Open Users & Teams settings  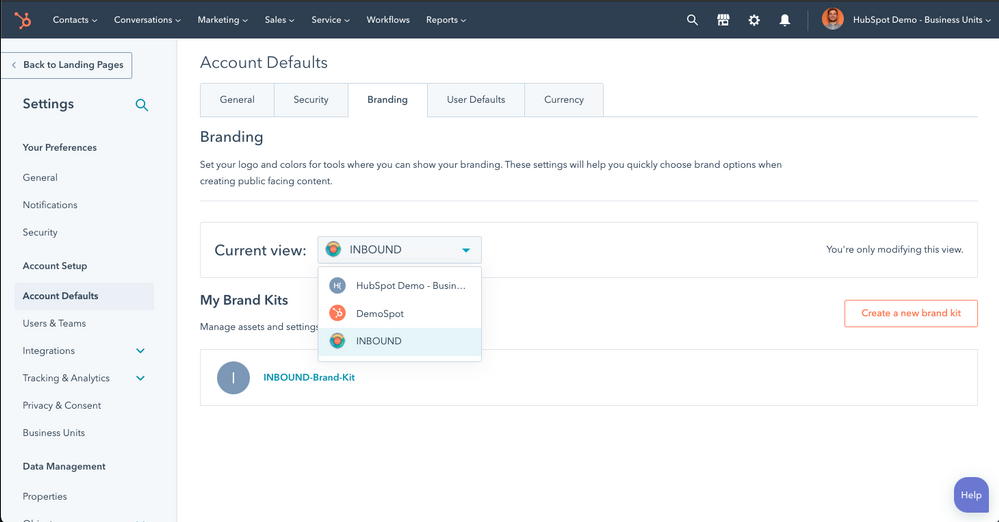click(54, 324)
